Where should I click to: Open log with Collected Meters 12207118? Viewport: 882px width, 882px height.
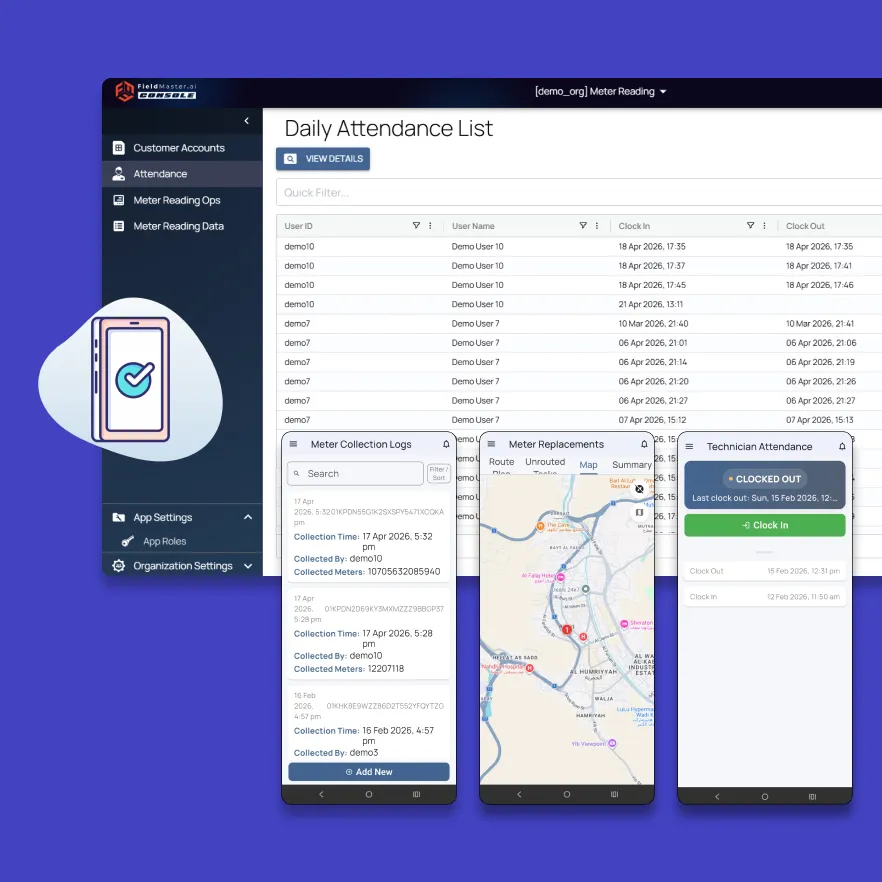coord(369,633)
